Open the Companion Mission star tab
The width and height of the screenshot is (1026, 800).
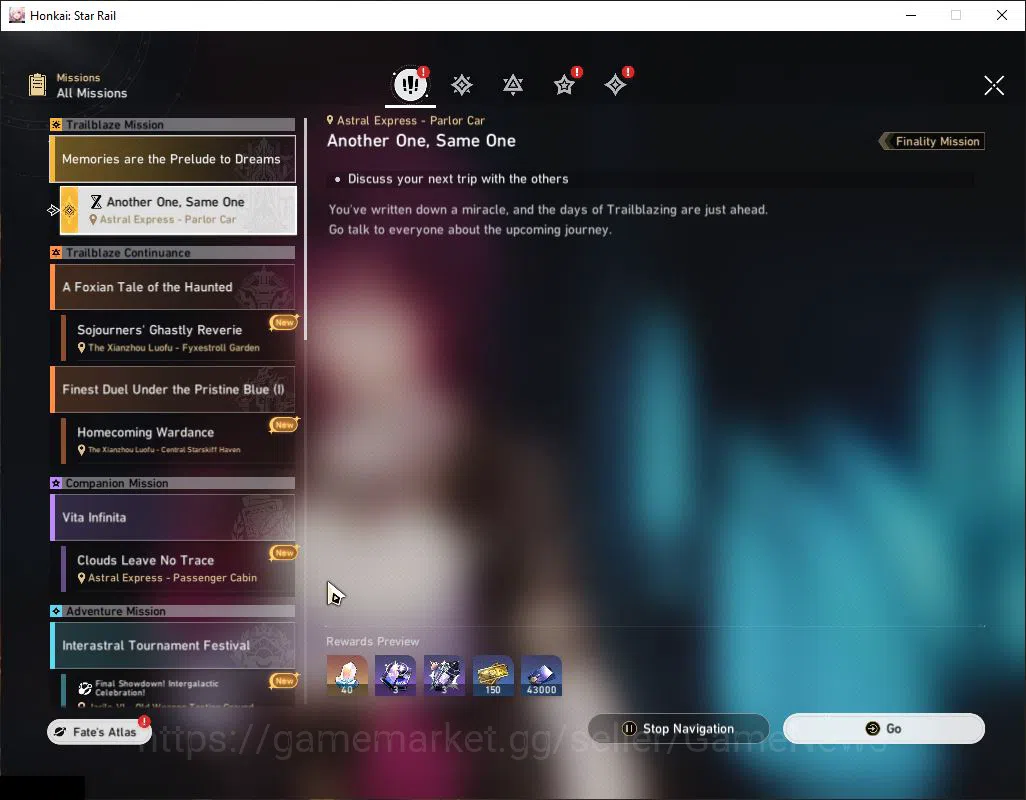click(564, 85)
